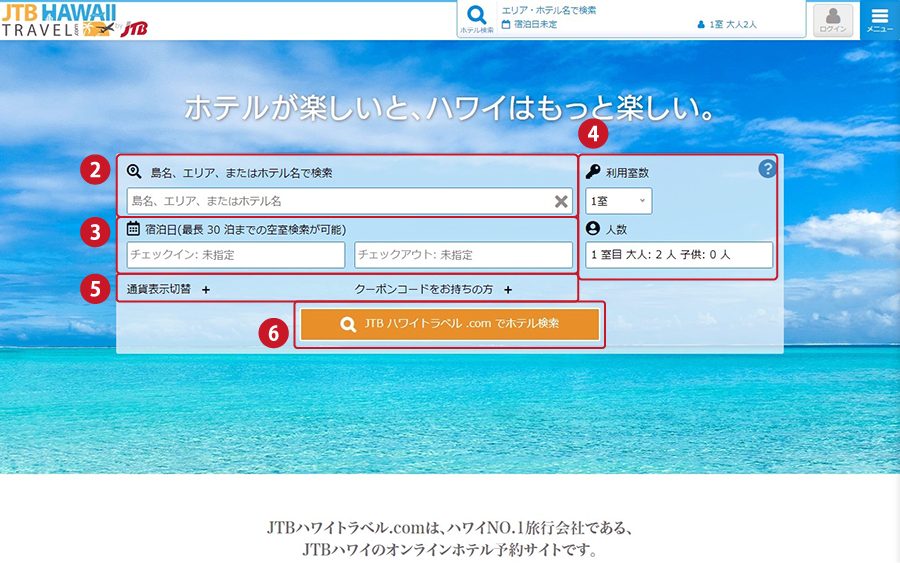Click the JTBハワイトラベル.comは intro paragraph text
The width and height of the screenshot is (900, 563).
coord(450,538)
